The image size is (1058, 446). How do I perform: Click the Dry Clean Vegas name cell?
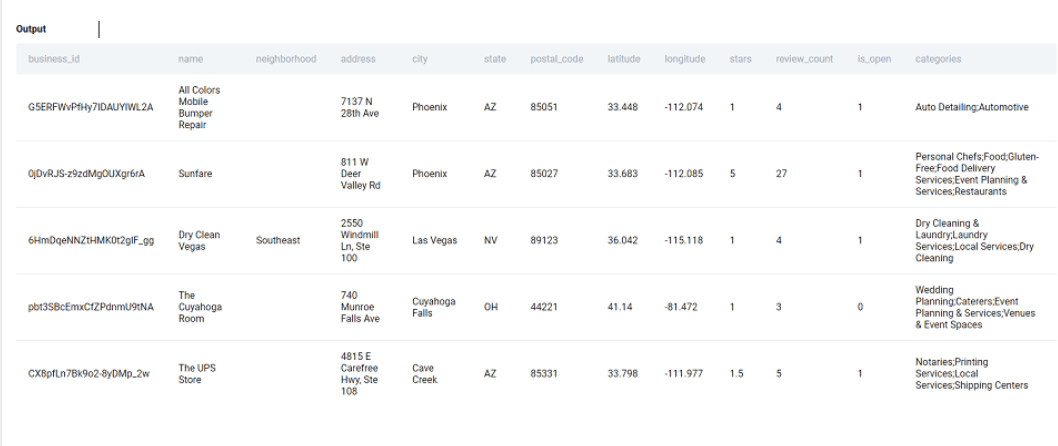point(199,241)
